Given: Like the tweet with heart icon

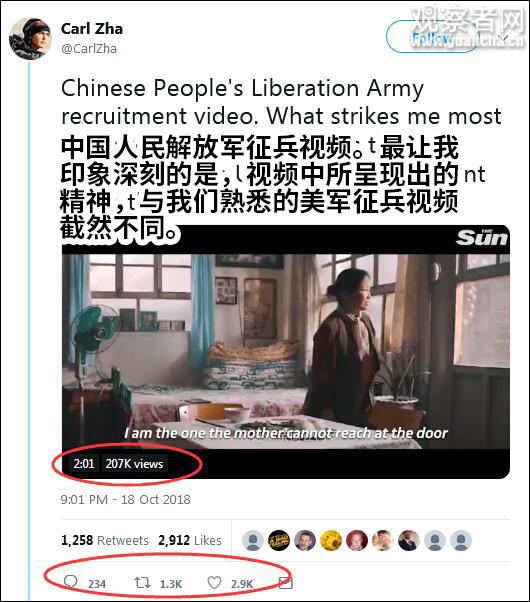Looking at the screenshot, I should click(x=214, y=583).
